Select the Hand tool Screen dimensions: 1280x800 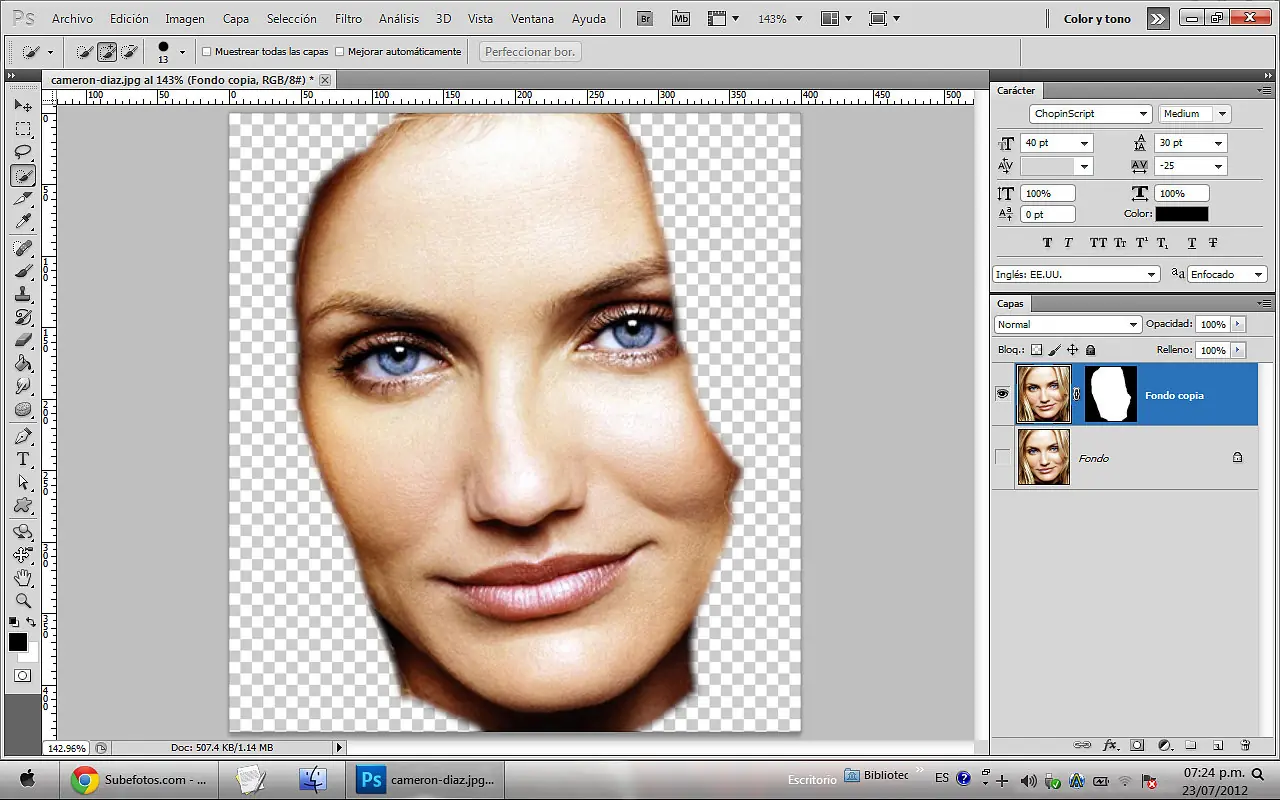(23, 577)
